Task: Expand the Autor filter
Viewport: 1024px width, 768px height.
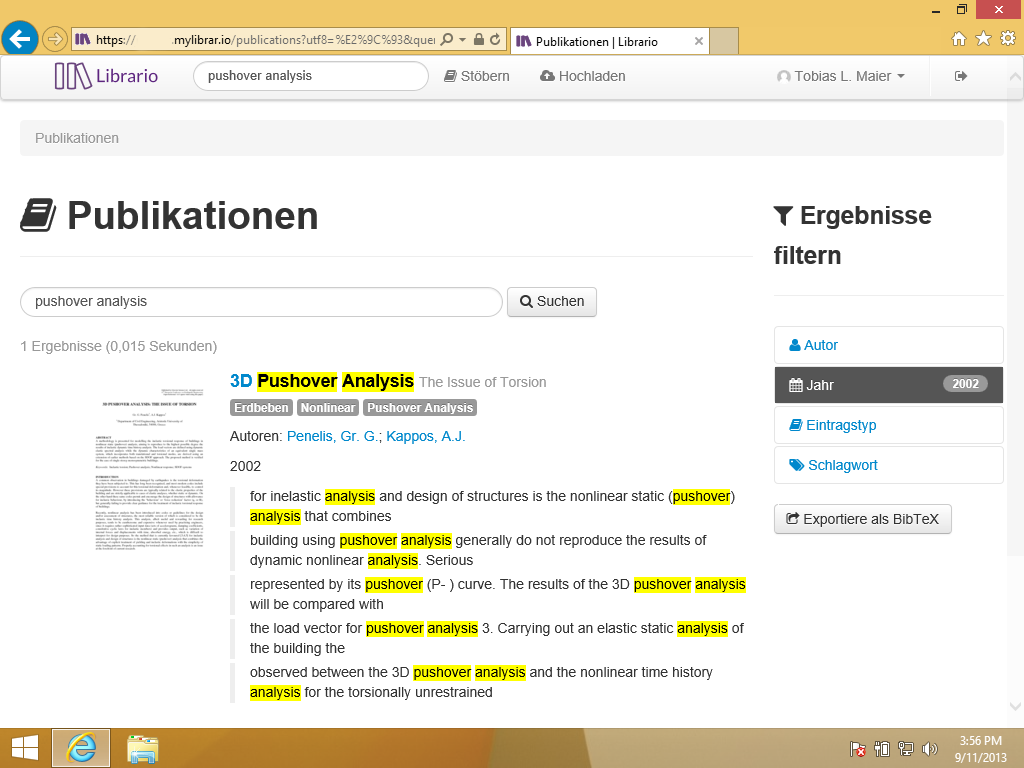Action: [888, 345]
